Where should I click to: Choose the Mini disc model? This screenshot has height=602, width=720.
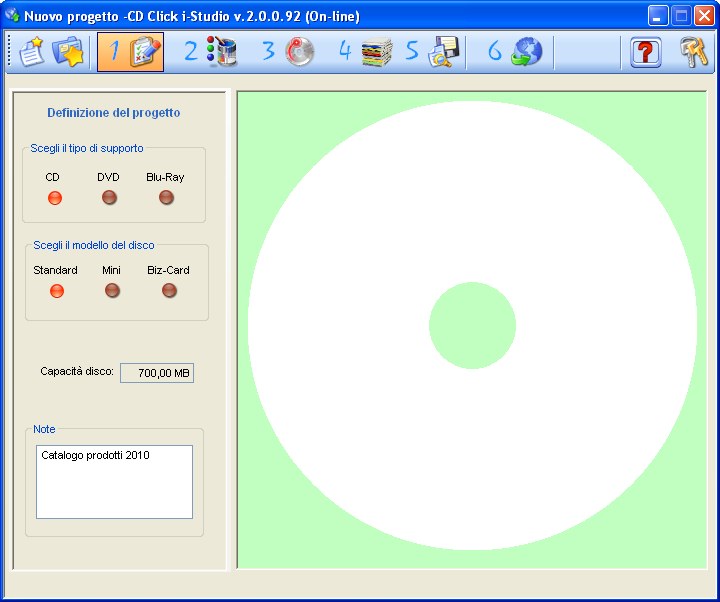click(x=112, y=291)
